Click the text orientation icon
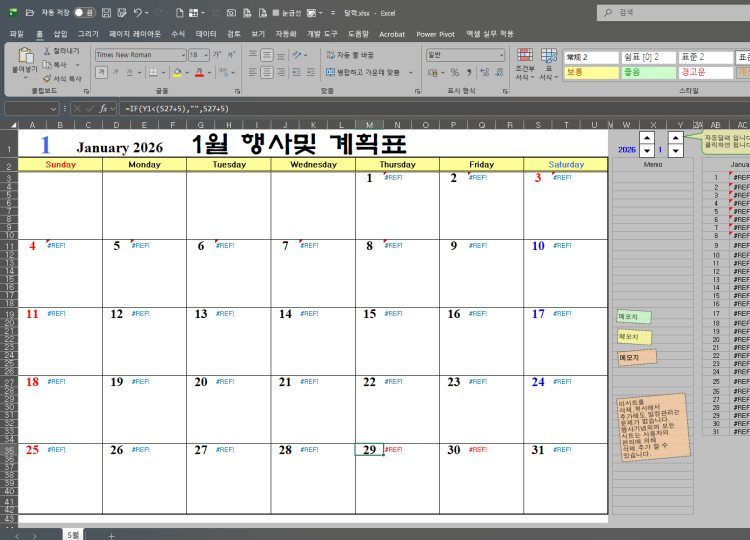Image resolution: width=750 pixels, height=540 pixels. pos(297,55)
